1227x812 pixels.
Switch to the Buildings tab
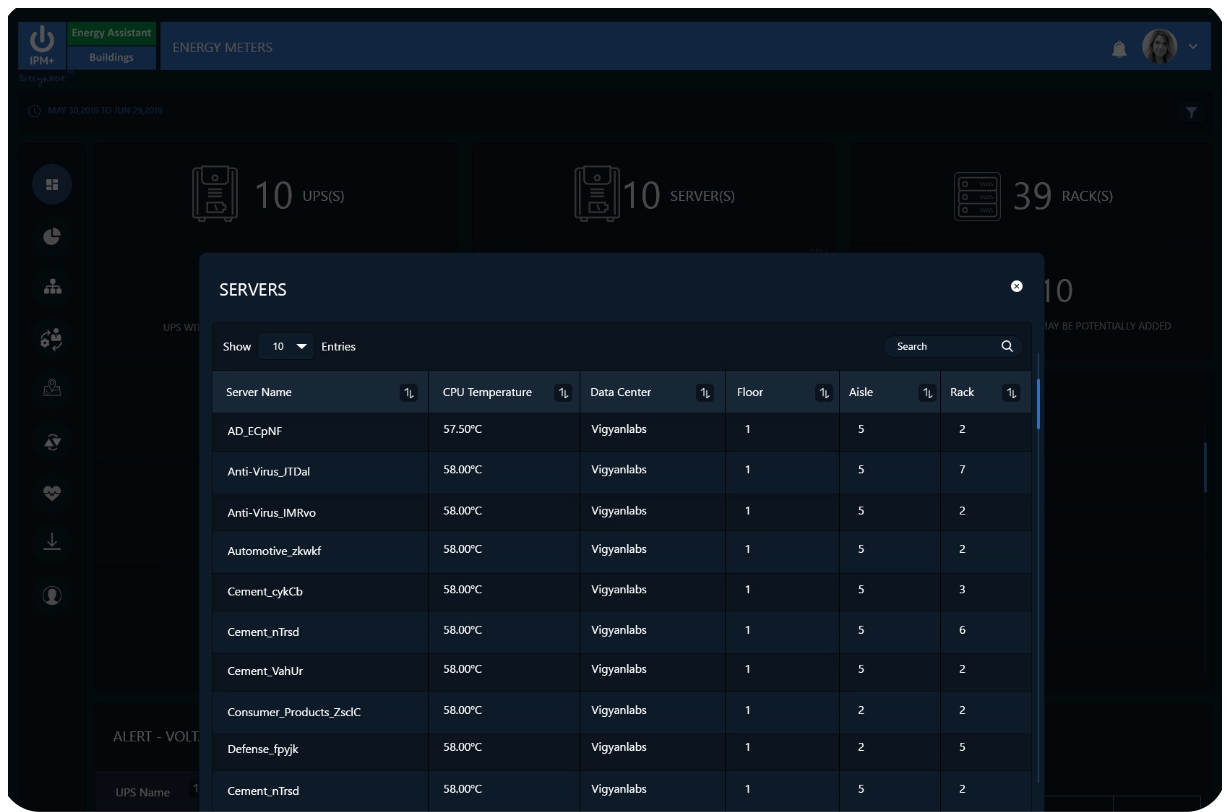110,57
